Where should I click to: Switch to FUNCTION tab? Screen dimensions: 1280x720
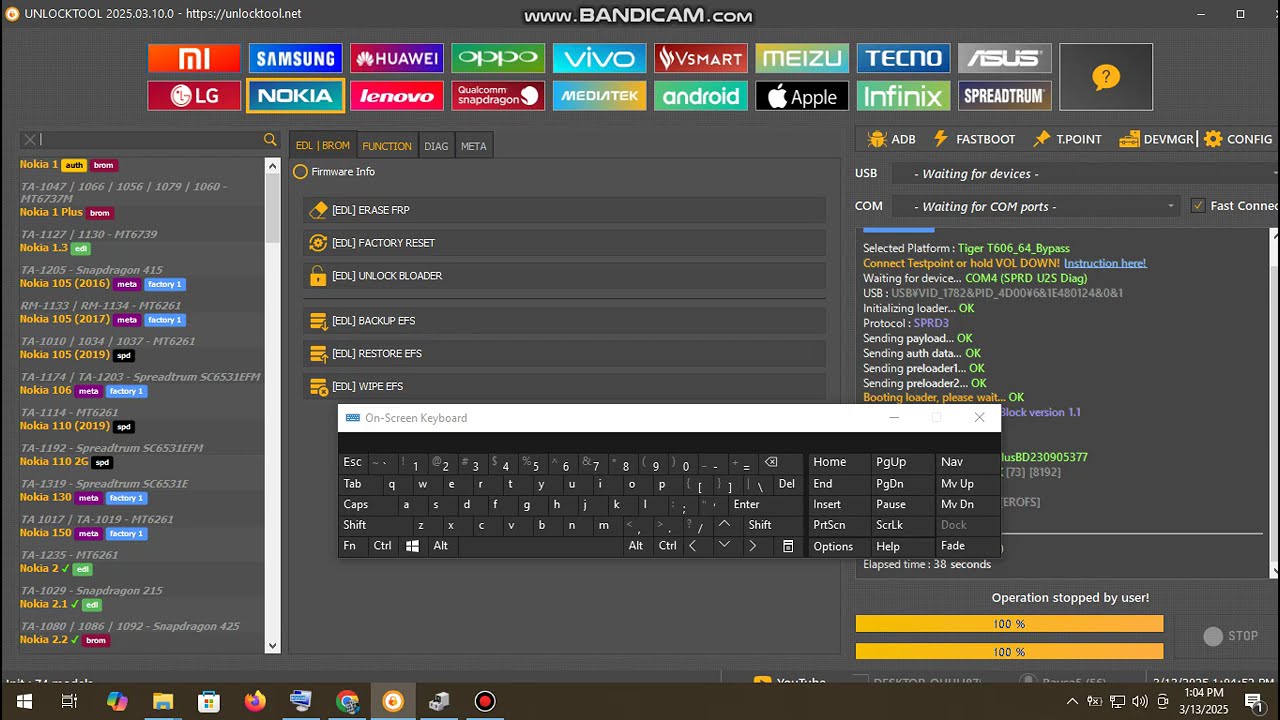coord(387,146)
